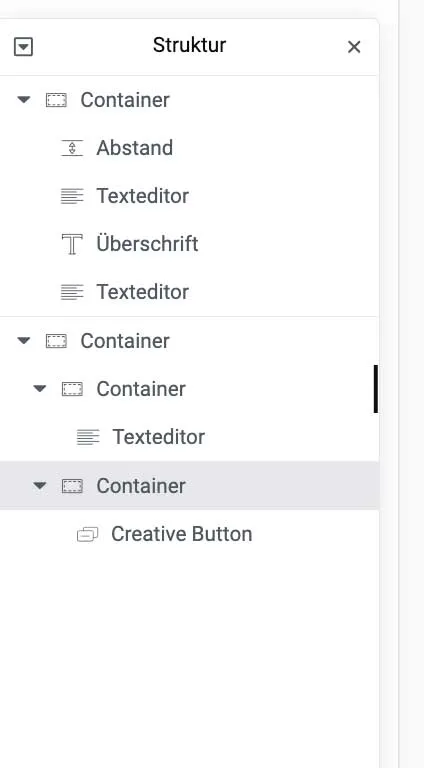The image size is (424, 768).
Task: Click the dashed box icon of the topmost Container
Action: [56, 100]
